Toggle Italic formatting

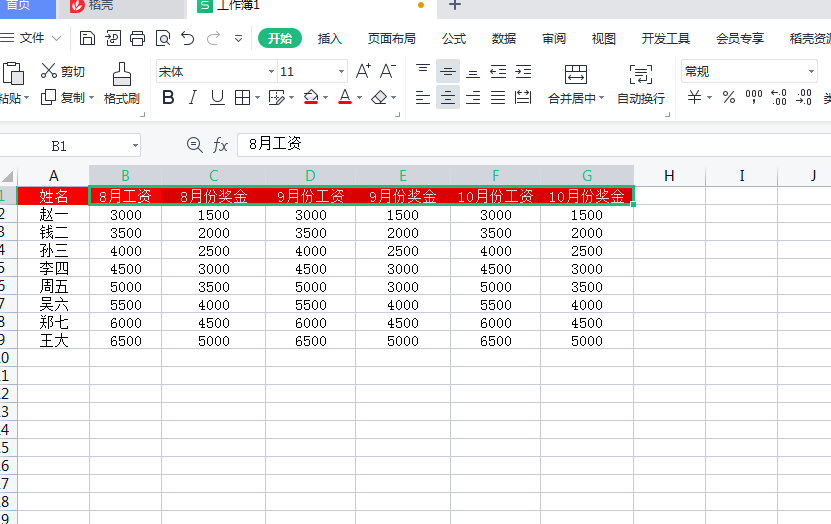[193, 97]
